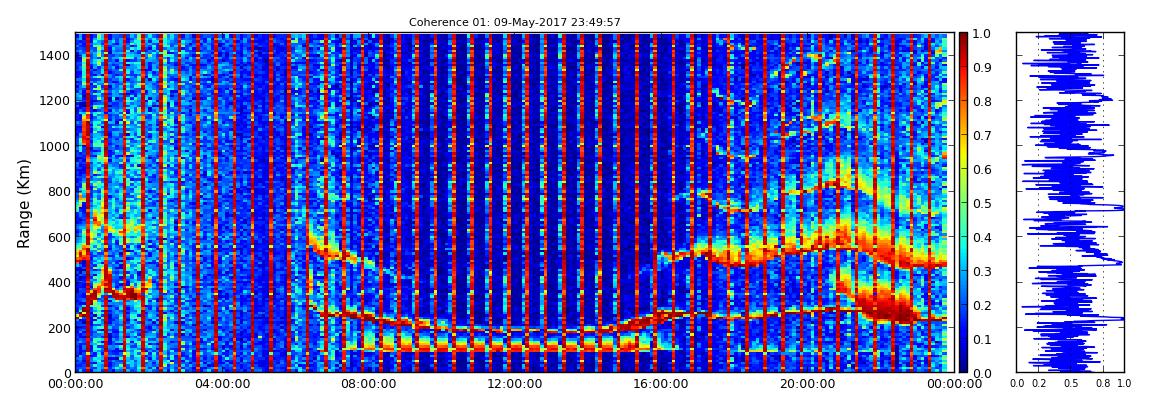Click the 800 range tick label
This screenshot has width=1150, height=407.
pos(59,191)
